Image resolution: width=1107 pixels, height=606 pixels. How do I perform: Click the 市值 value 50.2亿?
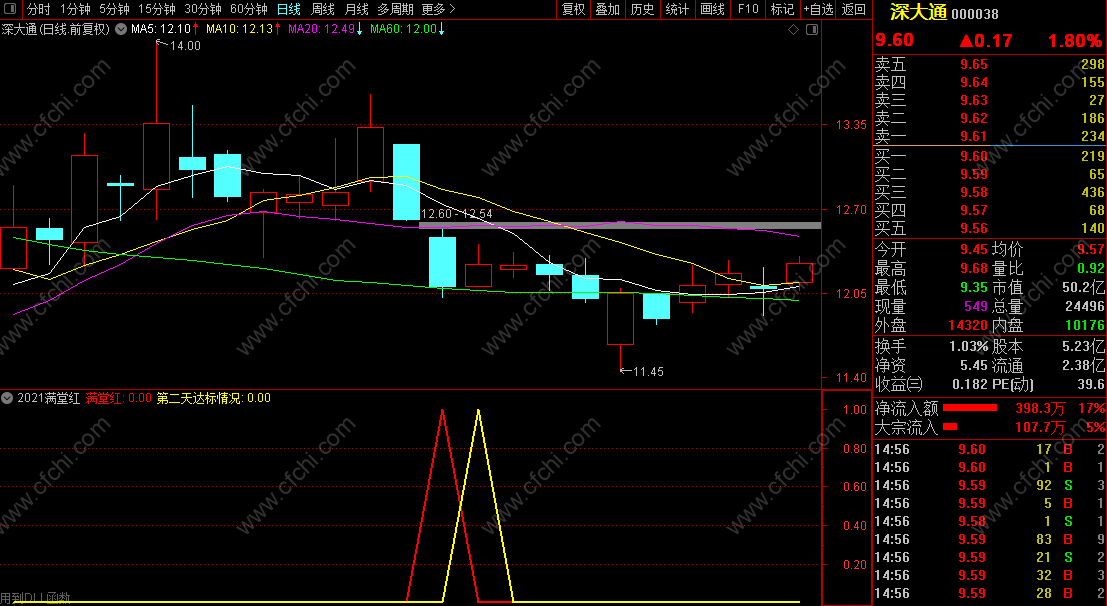tap(1084, 287)
